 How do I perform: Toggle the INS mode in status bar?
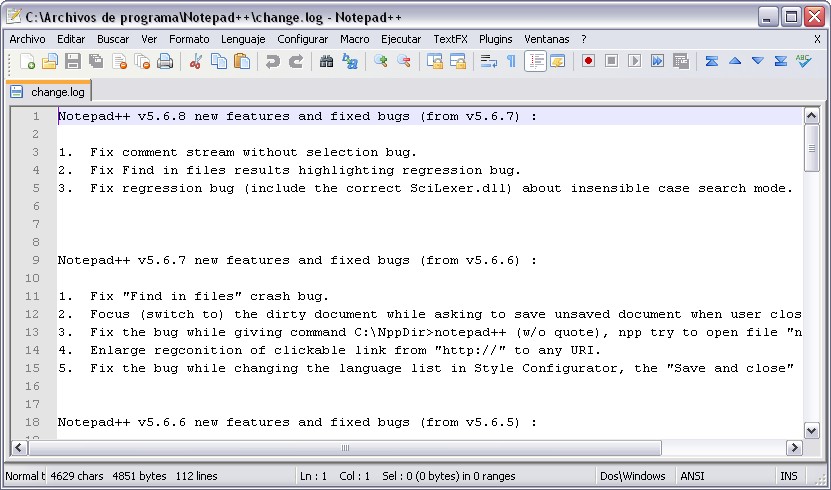[x=789, y=476]
